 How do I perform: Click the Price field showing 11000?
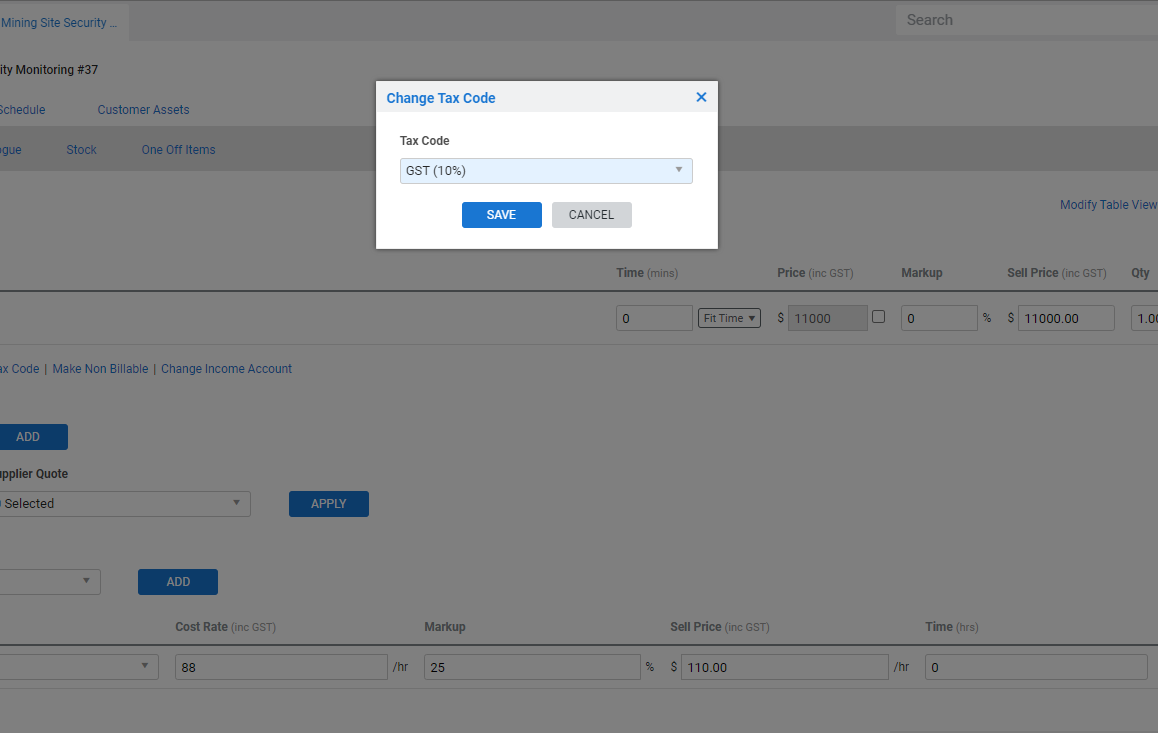coord(827,318)
